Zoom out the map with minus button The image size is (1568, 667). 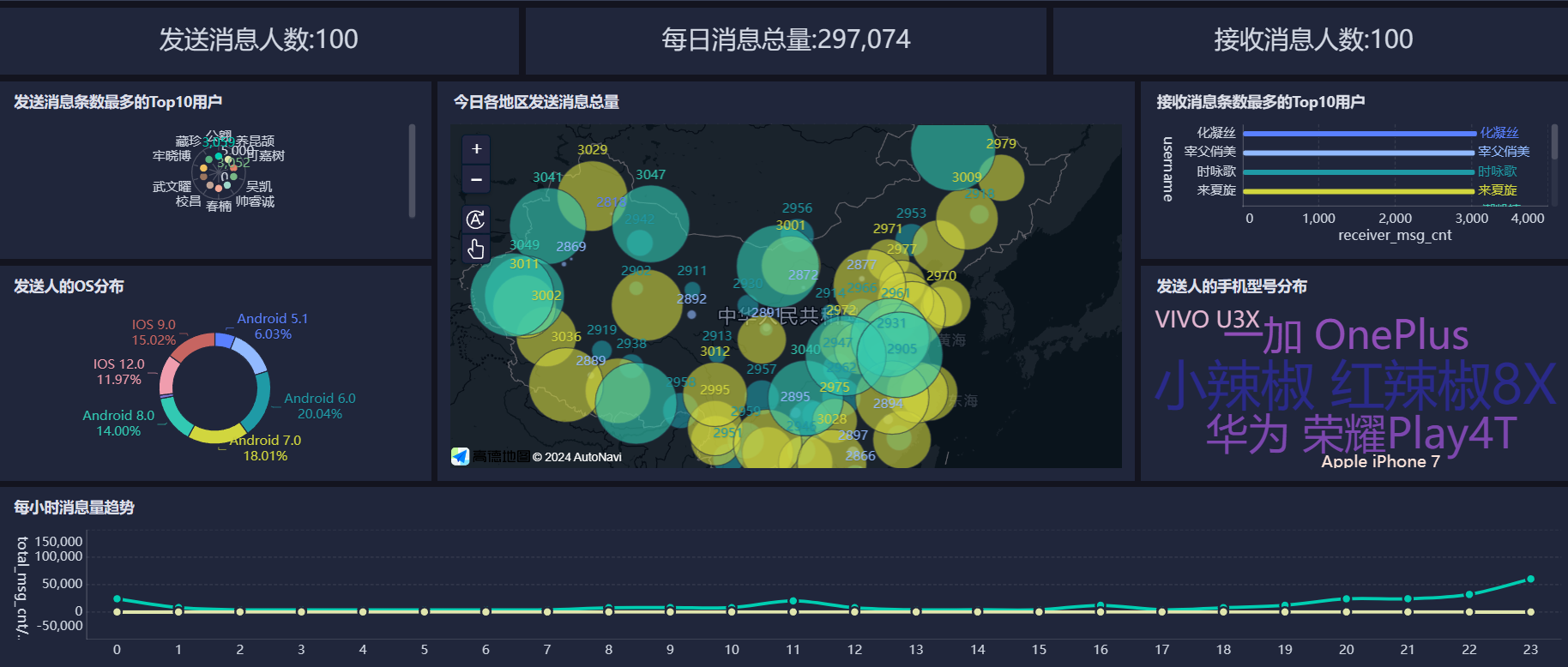[x=476, y=180]
